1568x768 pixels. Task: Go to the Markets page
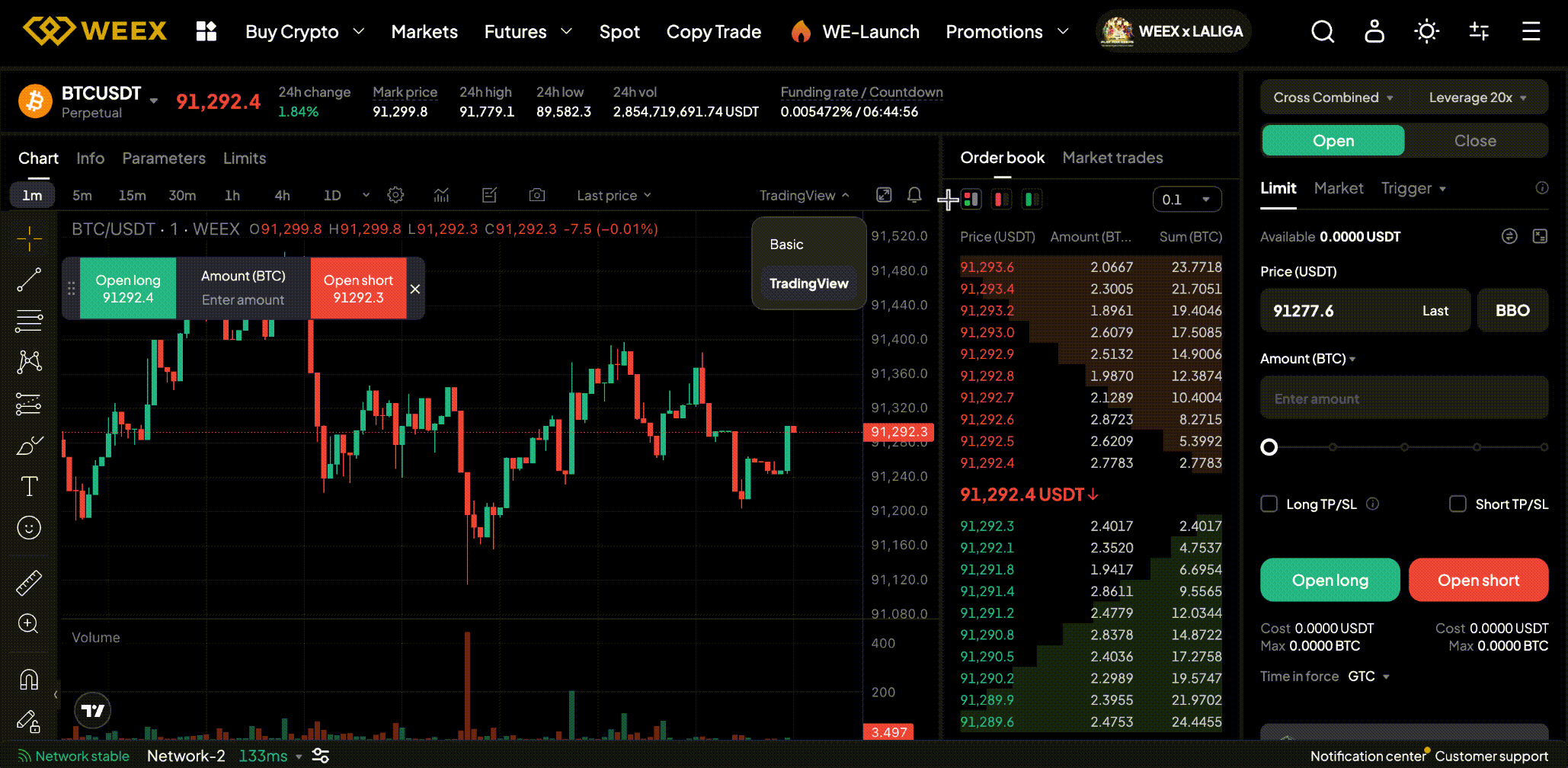[424, 31]
